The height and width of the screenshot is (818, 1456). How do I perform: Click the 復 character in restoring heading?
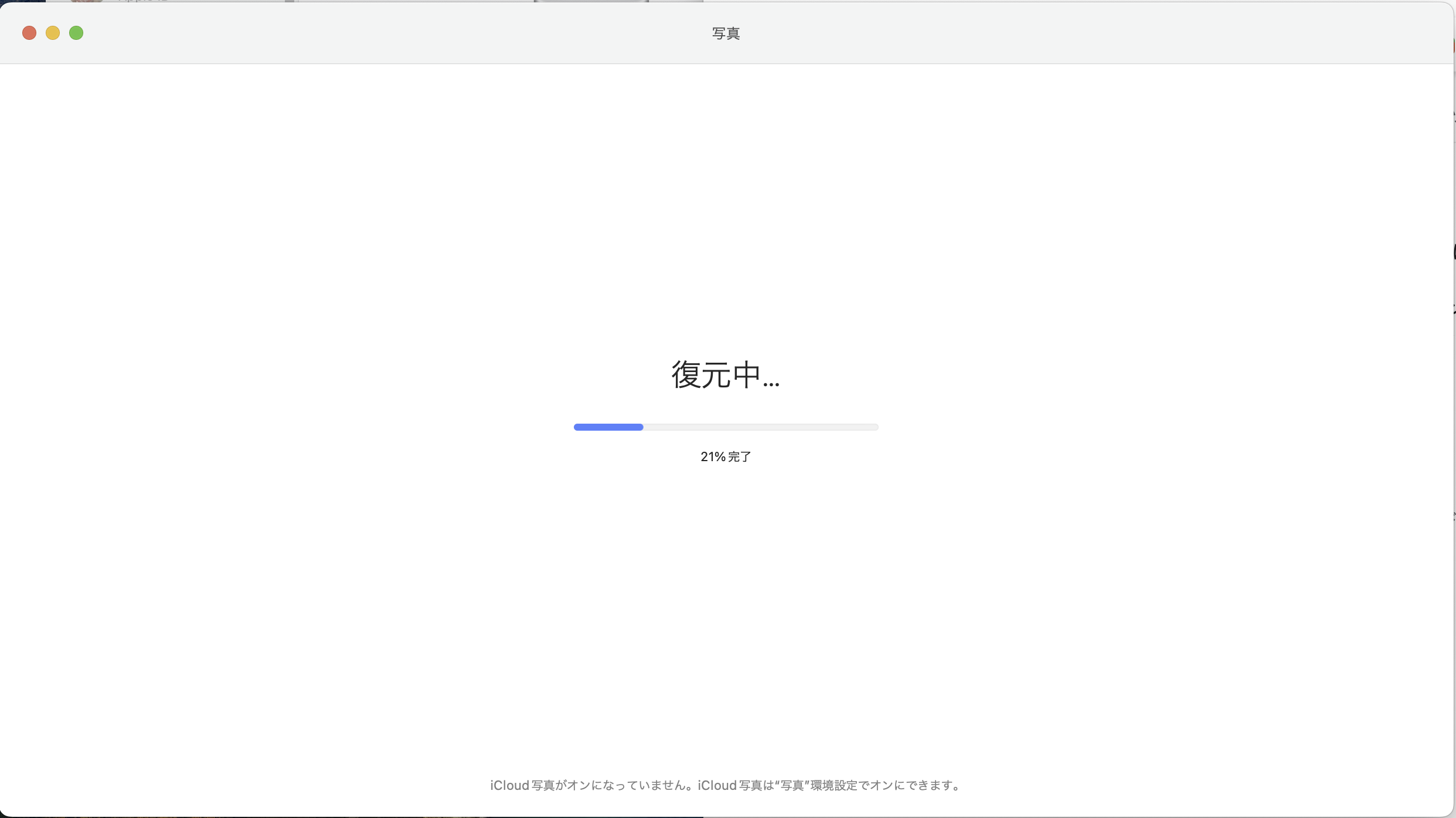(686, 375)
